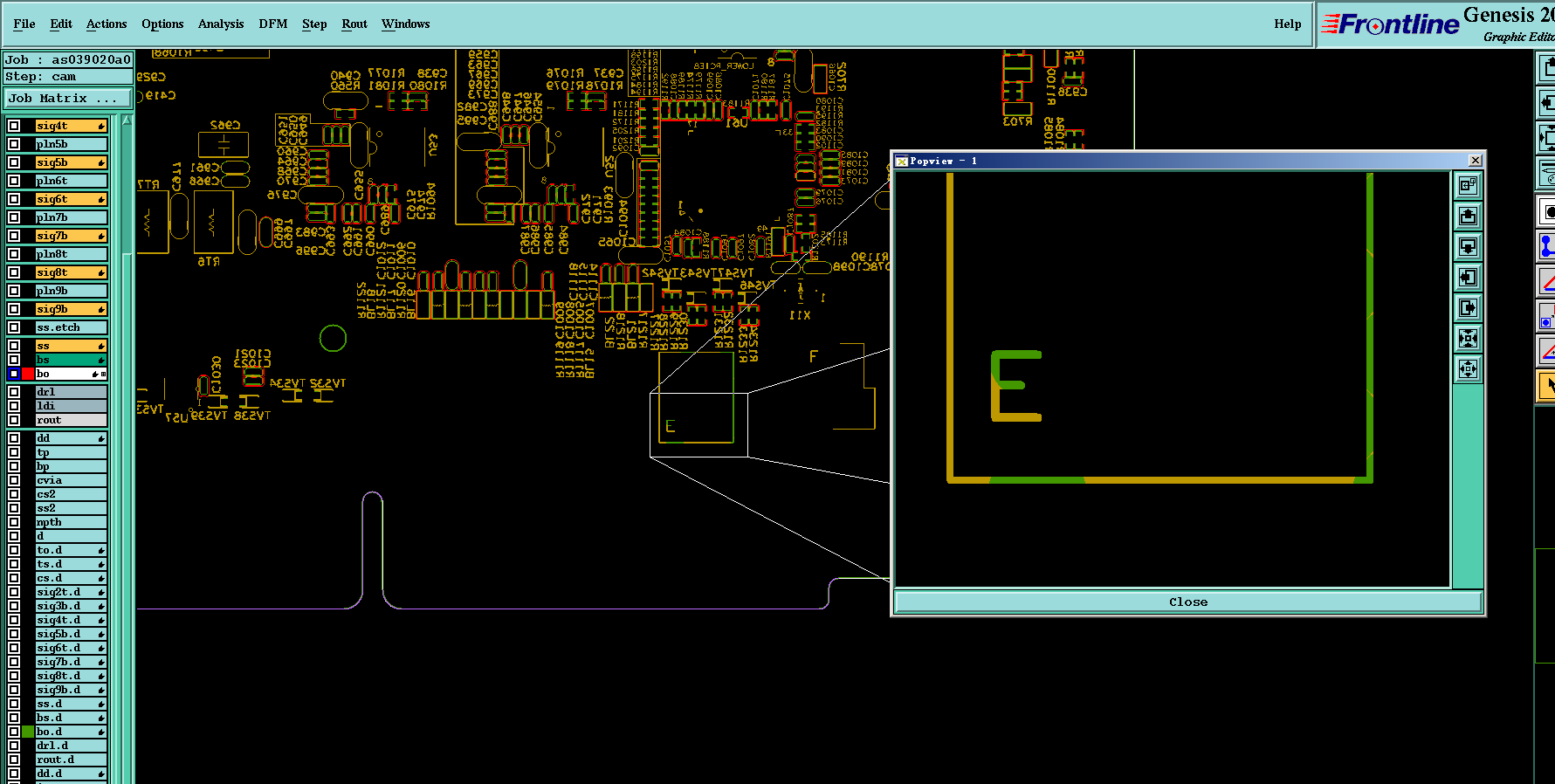Click the small grid icon on bo layer
Image resolution: width=1555 pixels, height=784 pixels.
(x=104, y=374)
